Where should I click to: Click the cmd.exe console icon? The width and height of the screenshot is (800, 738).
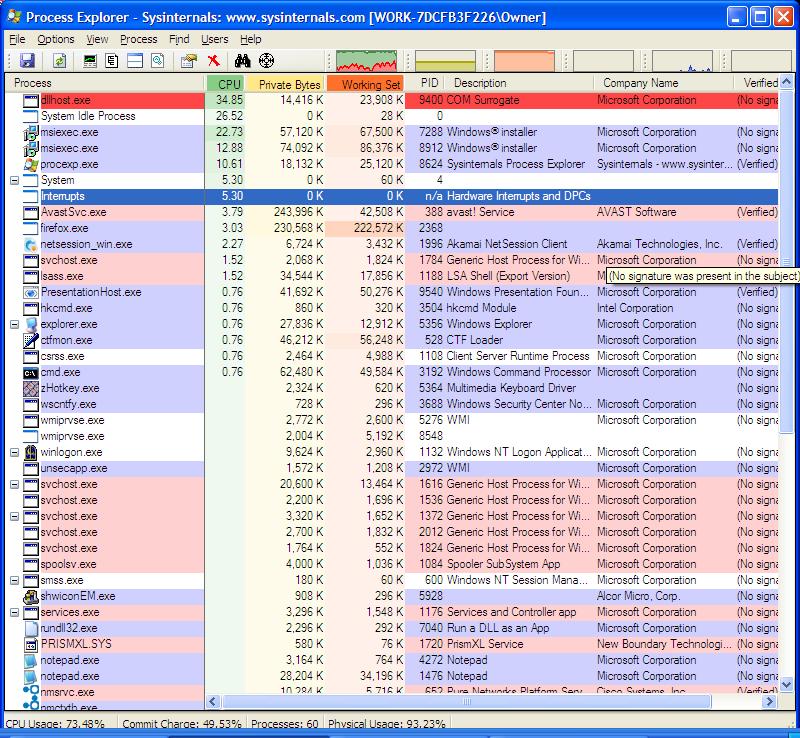31,373
